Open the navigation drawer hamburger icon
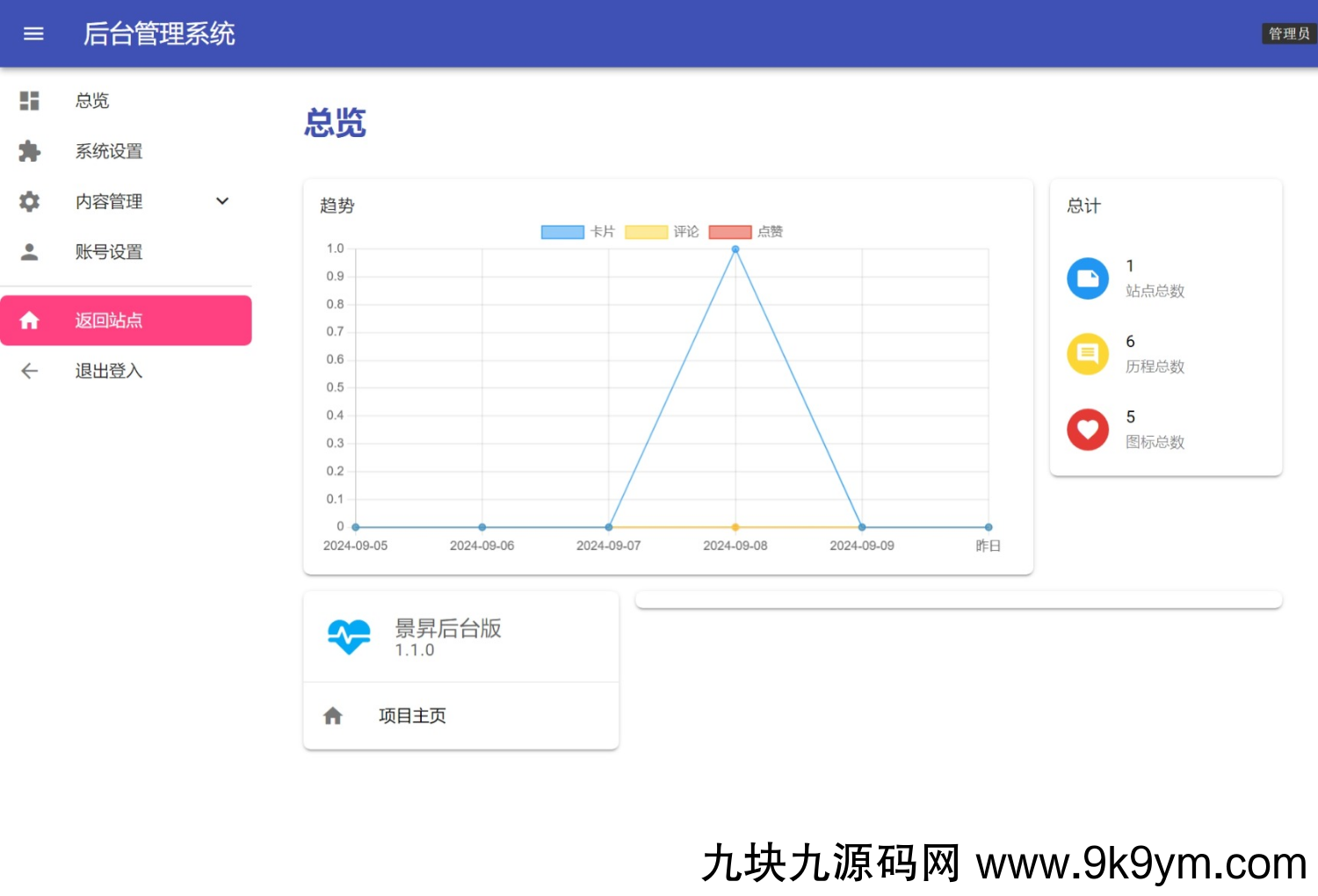The height and width of the screenshot is (896, 1318). point(33,33)
